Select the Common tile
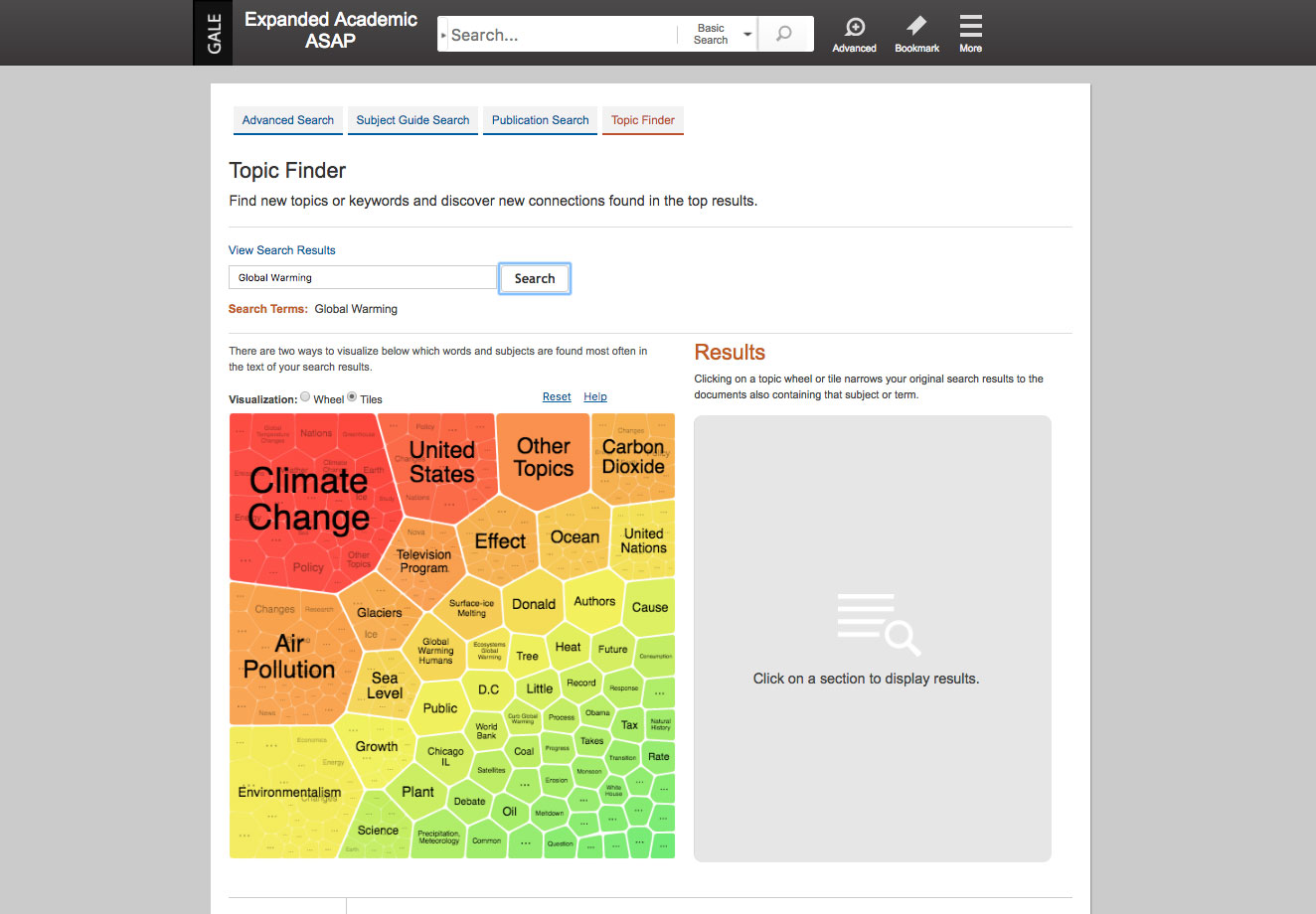The width and height of the screenshot is (1316, 914). coord(486,840)
